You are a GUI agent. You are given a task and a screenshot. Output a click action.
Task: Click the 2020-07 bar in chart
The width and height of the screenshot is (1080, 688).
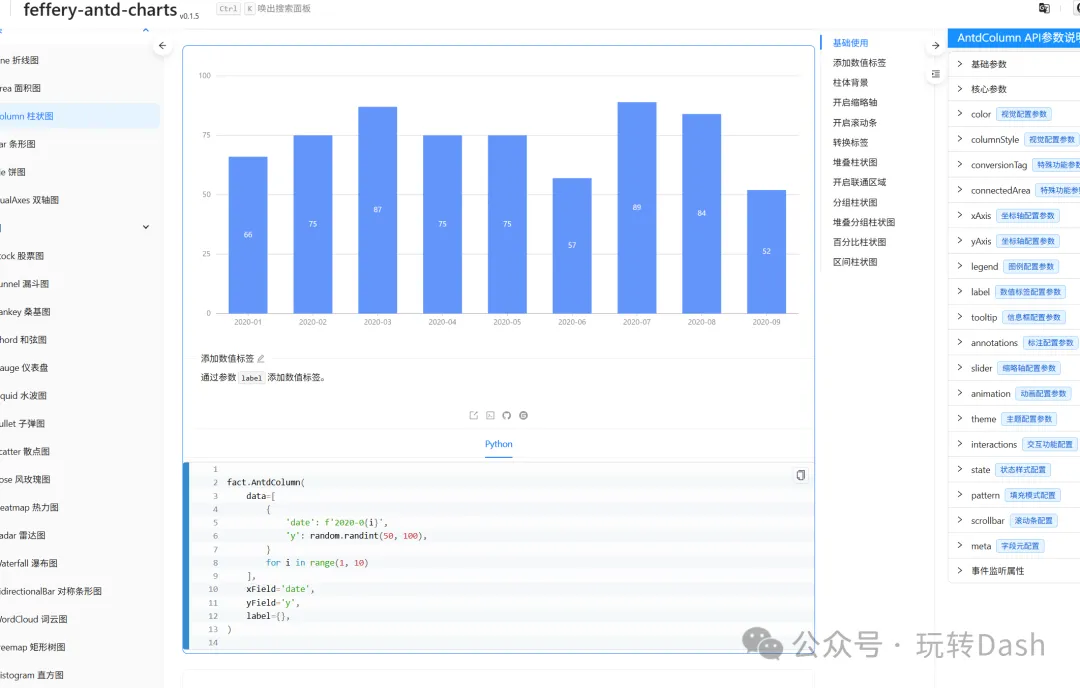tap(637, 207)
